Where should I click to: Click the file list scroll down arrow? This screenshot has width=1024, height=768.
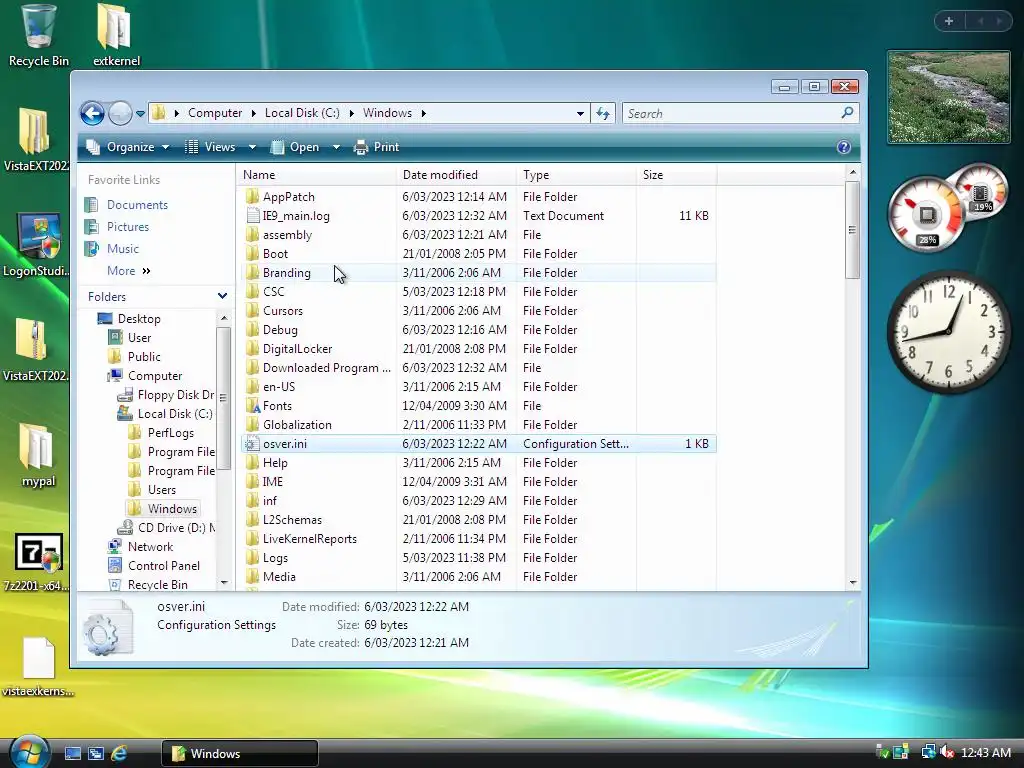[x=852, y=583]
